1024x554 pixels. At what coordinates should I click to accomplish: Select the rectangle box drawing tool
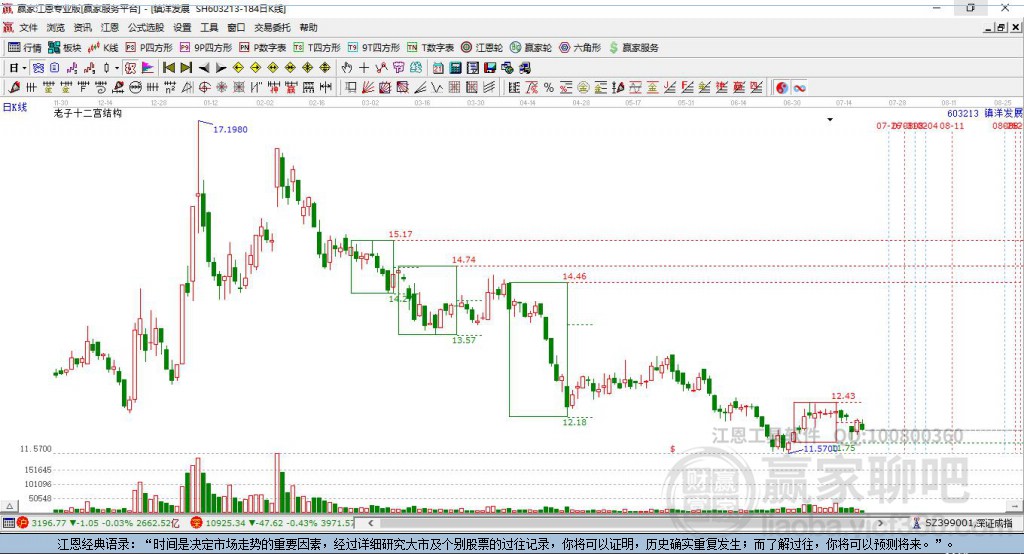click(x=351, y=88)
